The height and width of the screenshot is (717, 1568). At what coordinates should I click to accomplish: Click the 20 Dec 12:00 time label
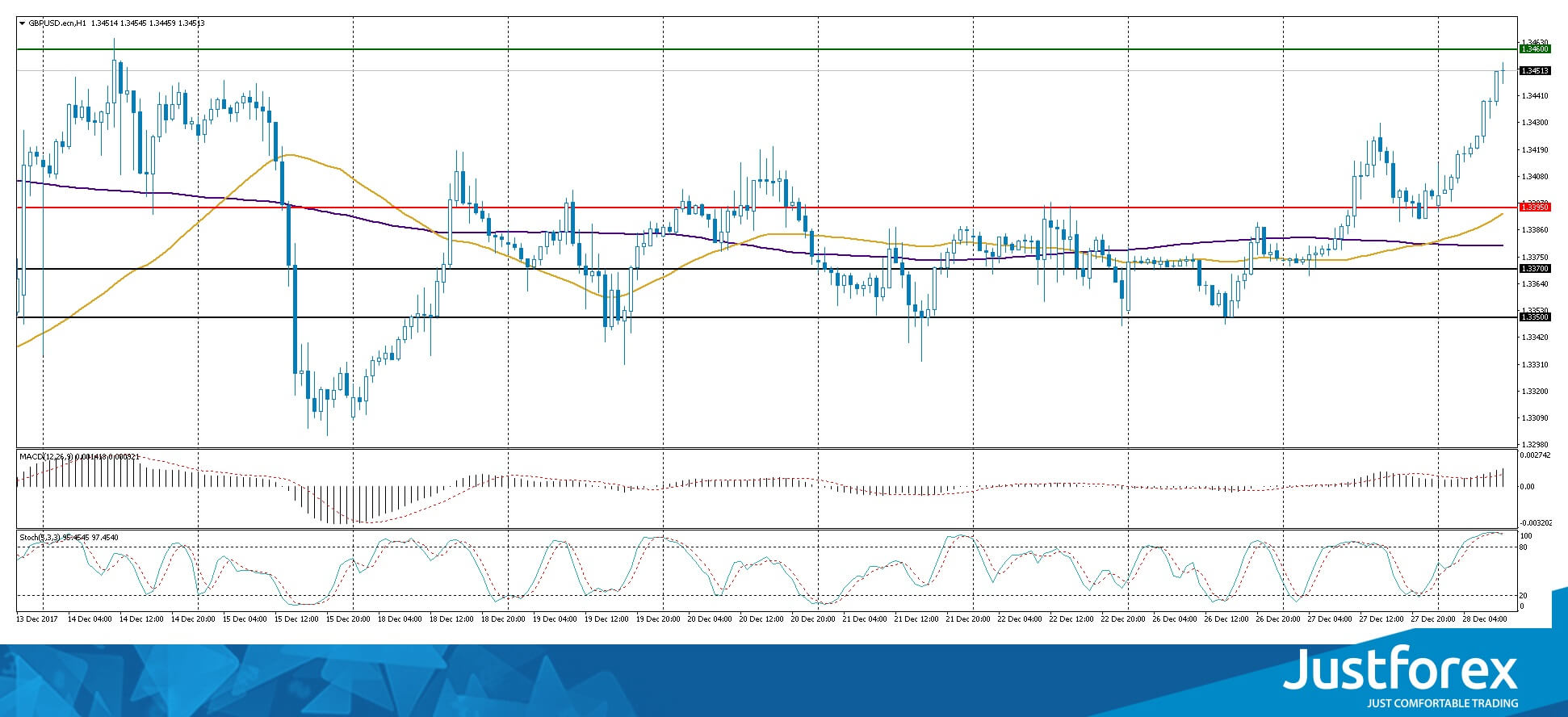761,619
